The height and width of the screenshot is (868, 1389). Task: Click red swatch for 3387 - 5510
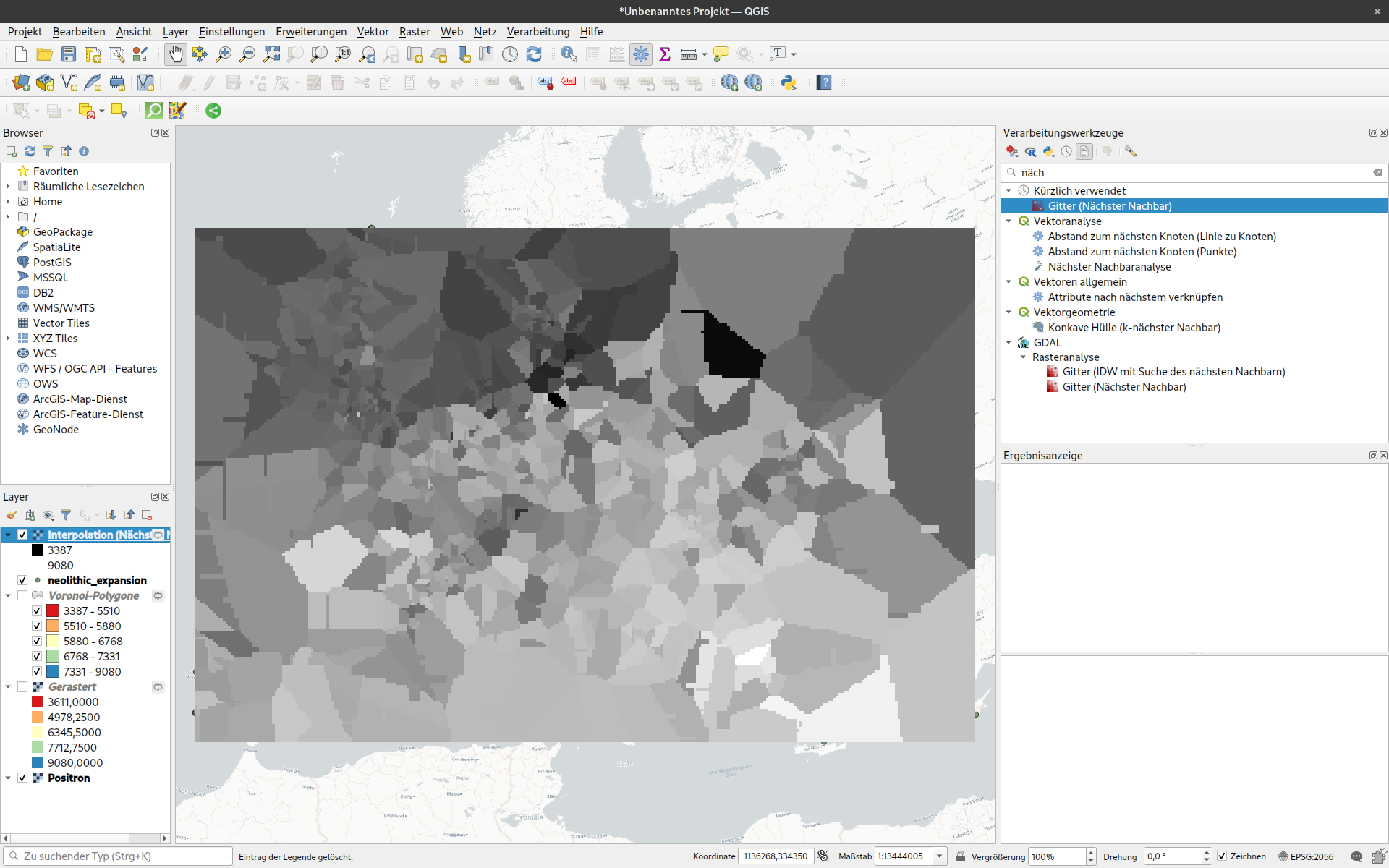tap(53, 610)
